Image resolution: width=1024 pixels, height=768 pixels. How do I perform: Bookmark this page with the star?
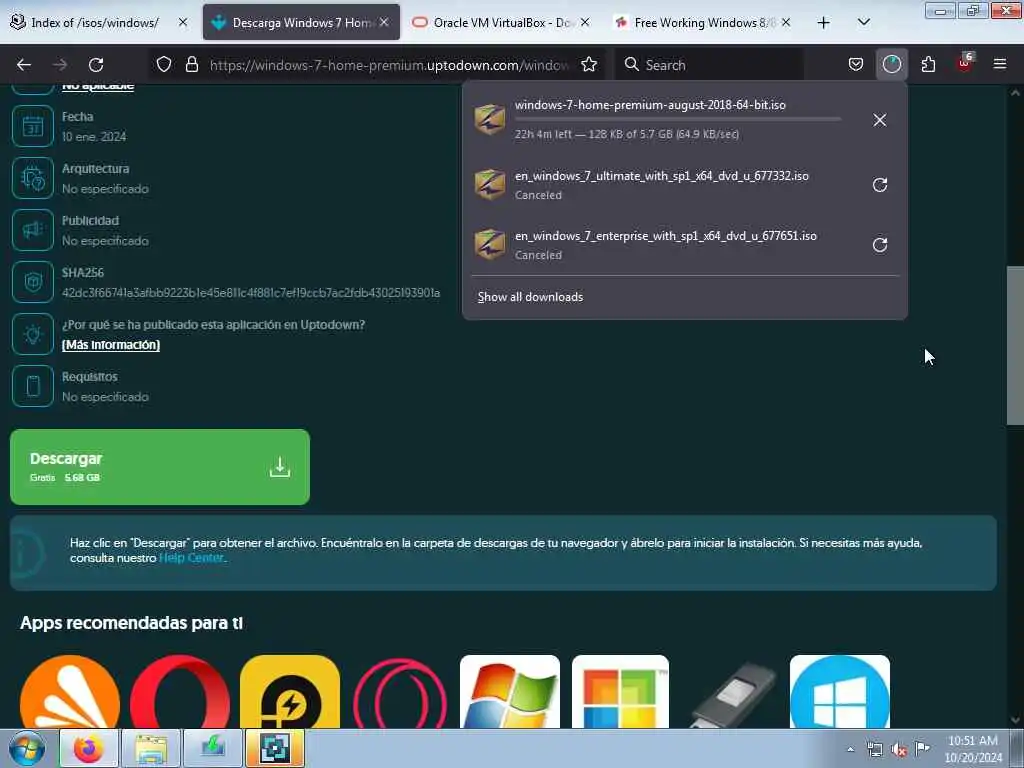coord(589,65)
